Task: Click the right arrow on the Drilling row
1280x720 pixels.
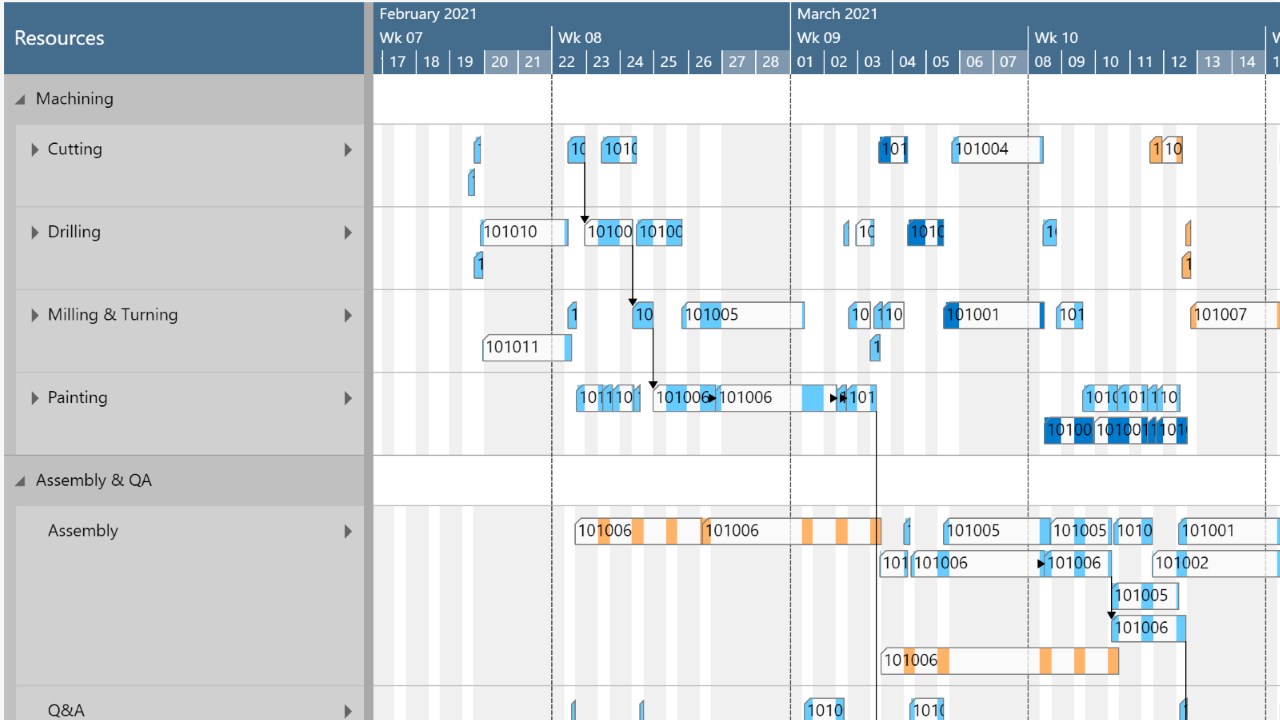Action: (348, 233)
